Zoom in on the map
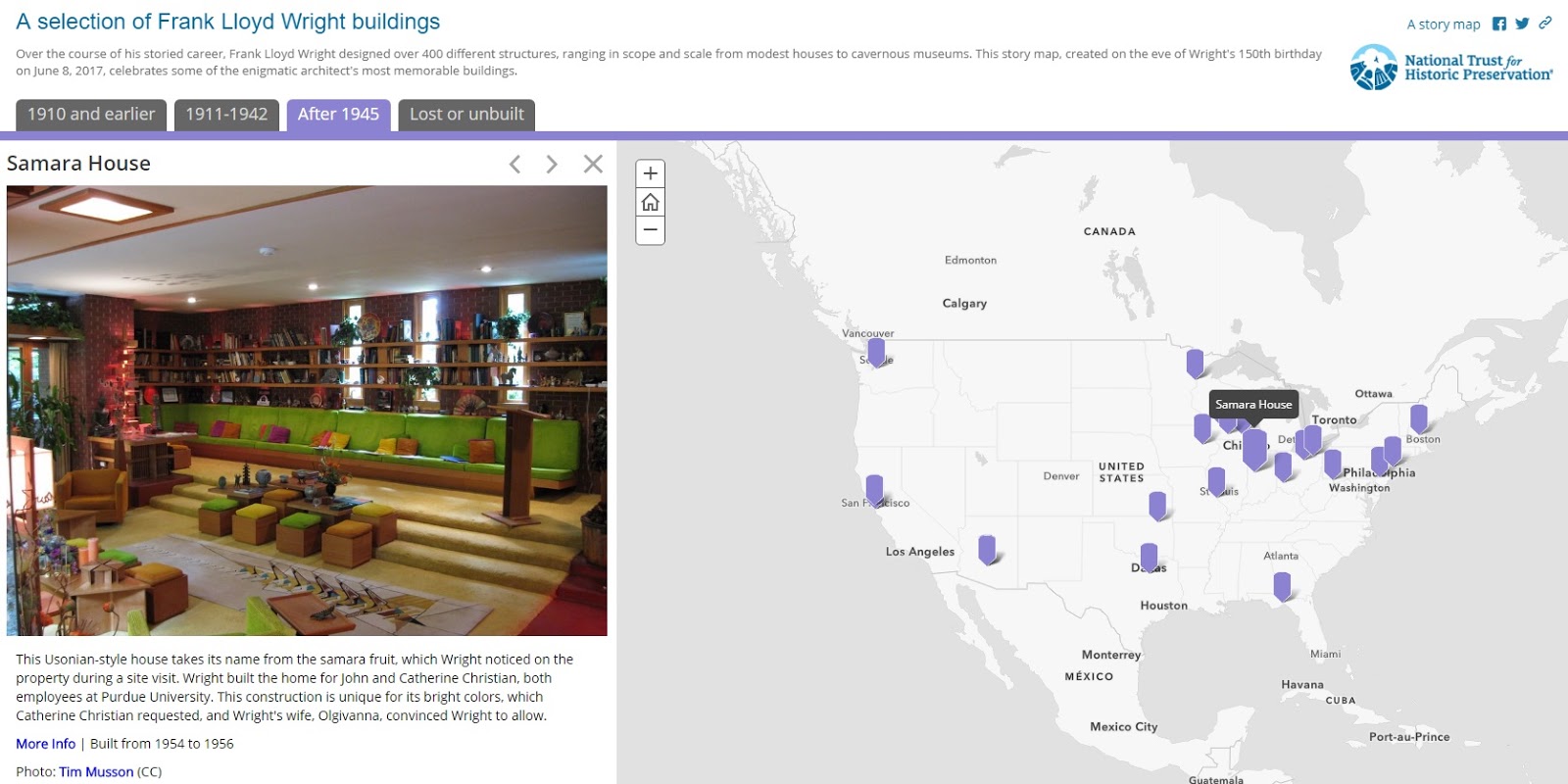 [x=651, y=174]
